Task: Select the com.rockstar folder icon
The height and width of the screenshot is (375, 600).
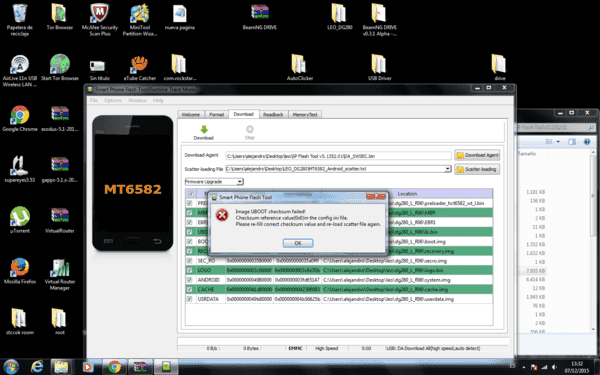Action: [x=179, y=67]
